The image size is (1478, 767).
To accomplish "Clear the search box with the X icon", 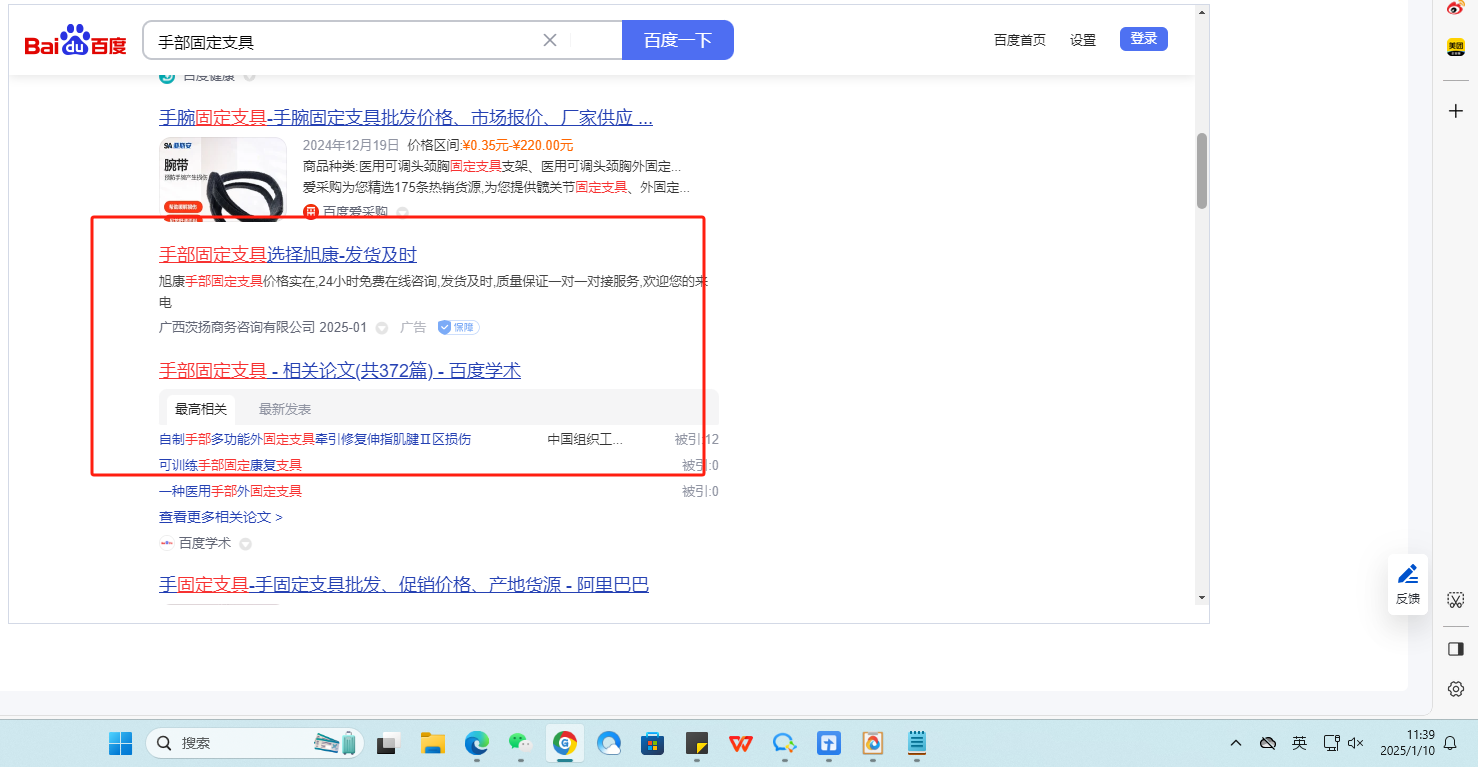I will point(549,40).
